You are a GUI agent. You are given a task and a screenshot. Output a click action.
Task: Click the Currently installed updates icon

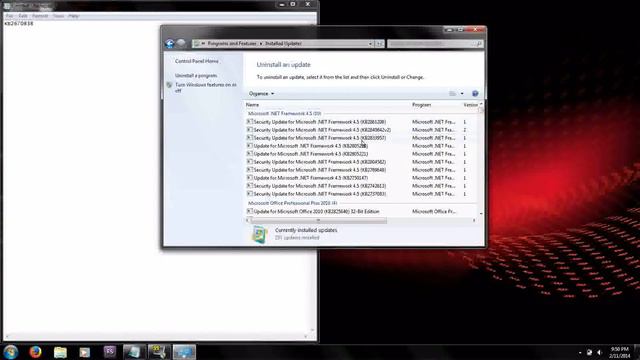260,234
